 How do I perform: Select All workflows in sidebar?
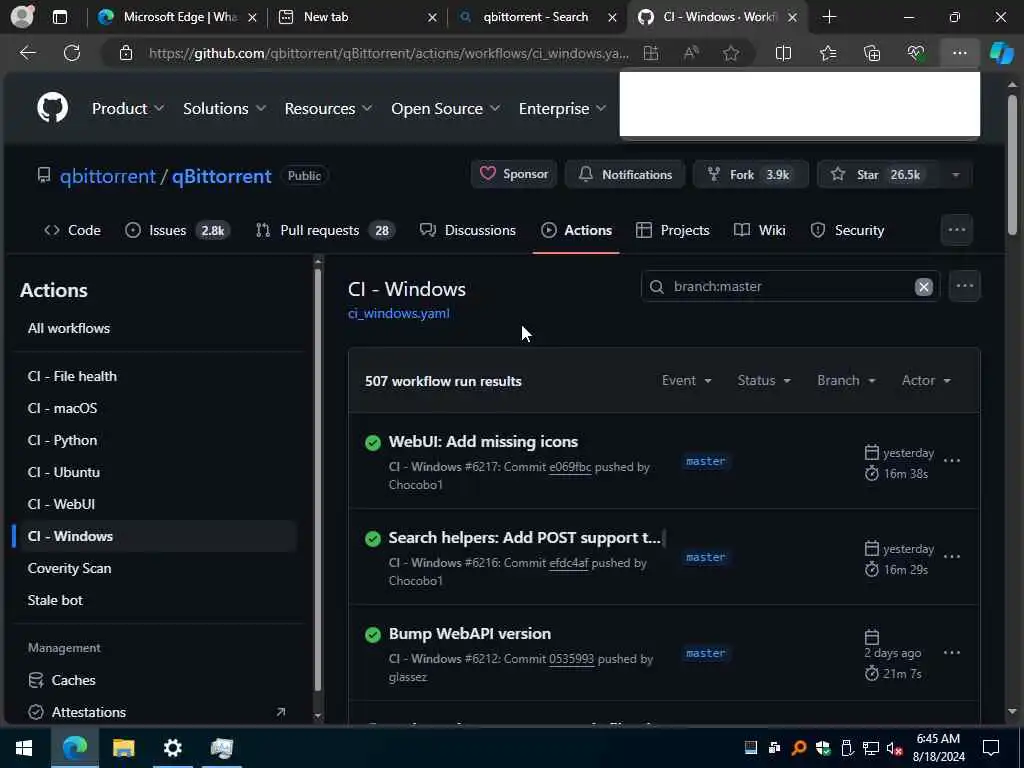[x=69, y=328]
